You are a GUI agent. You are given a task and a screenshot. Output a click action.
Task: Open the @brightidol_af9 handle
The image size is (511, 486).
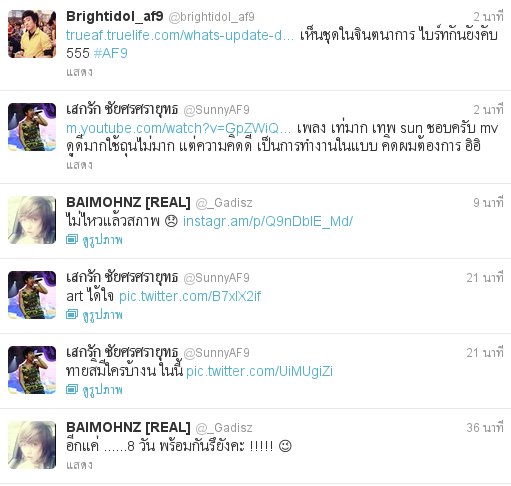tap(211, 17)
